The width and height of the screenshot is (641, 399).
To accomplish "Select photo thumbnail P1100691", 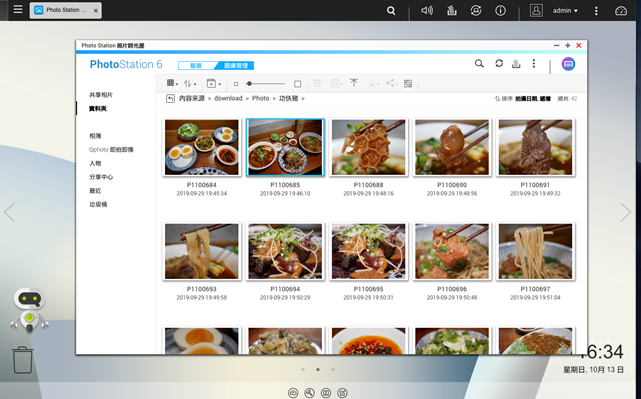I will coord(535,147).
